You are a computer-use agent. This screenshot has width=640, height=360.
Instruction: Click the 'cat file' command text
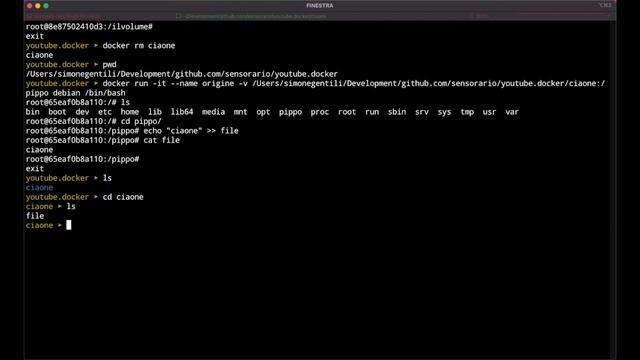point(162,140)
